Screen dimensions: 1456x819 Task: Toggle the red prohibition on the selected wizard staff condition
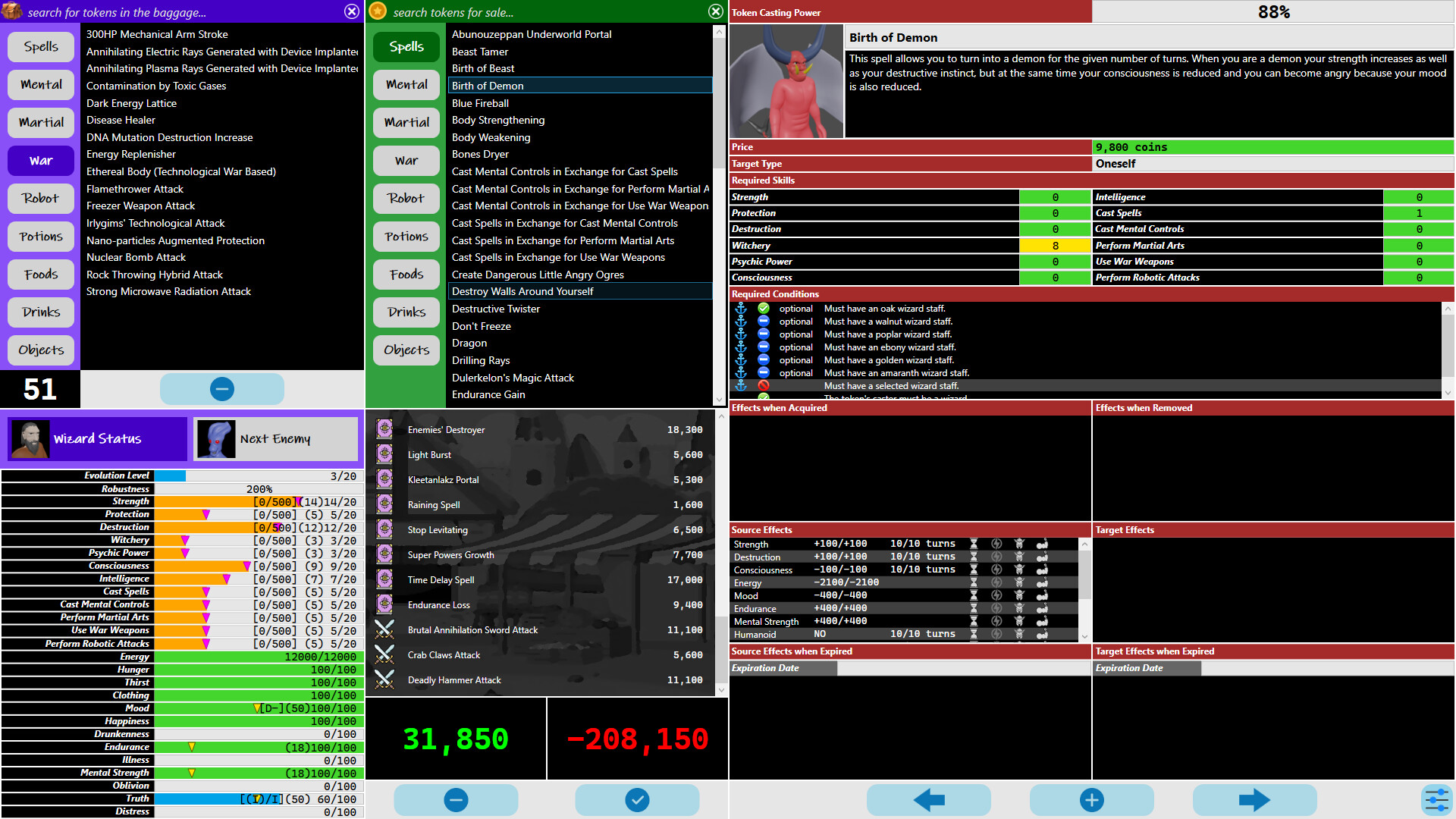coord(764,385)
